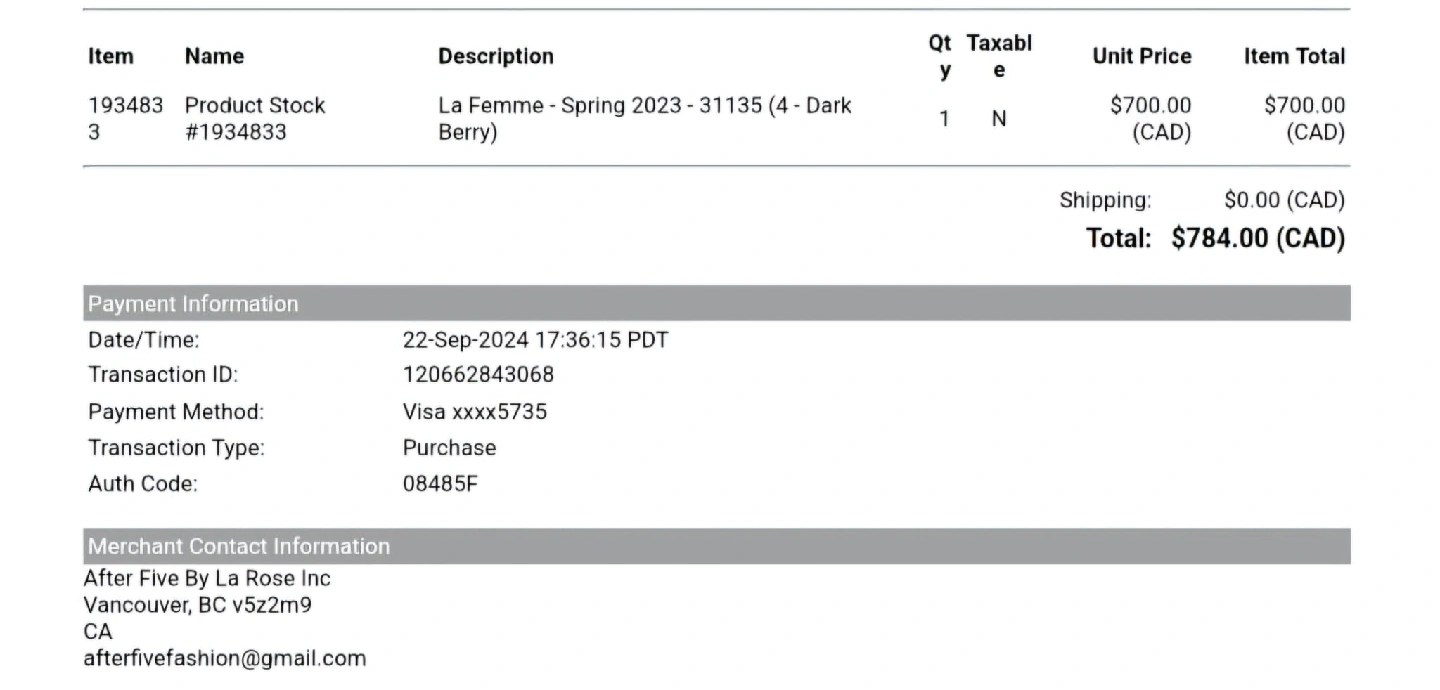This screenshot has width=1440, height=690.
Task: Click the Visa xxxx5735 payment method
Action: 475,412
